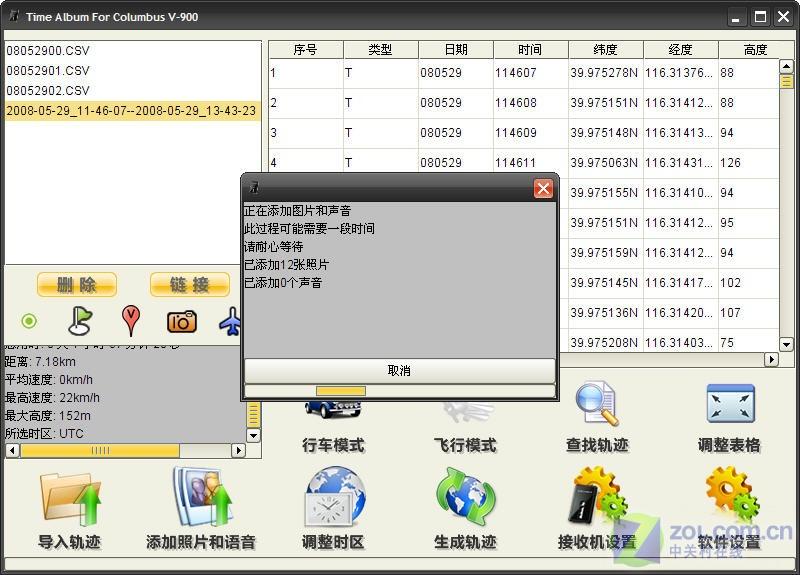This screenshot has height=575, width=800.
Task: Click the 链接 link button
Action: tap(190, 285)
